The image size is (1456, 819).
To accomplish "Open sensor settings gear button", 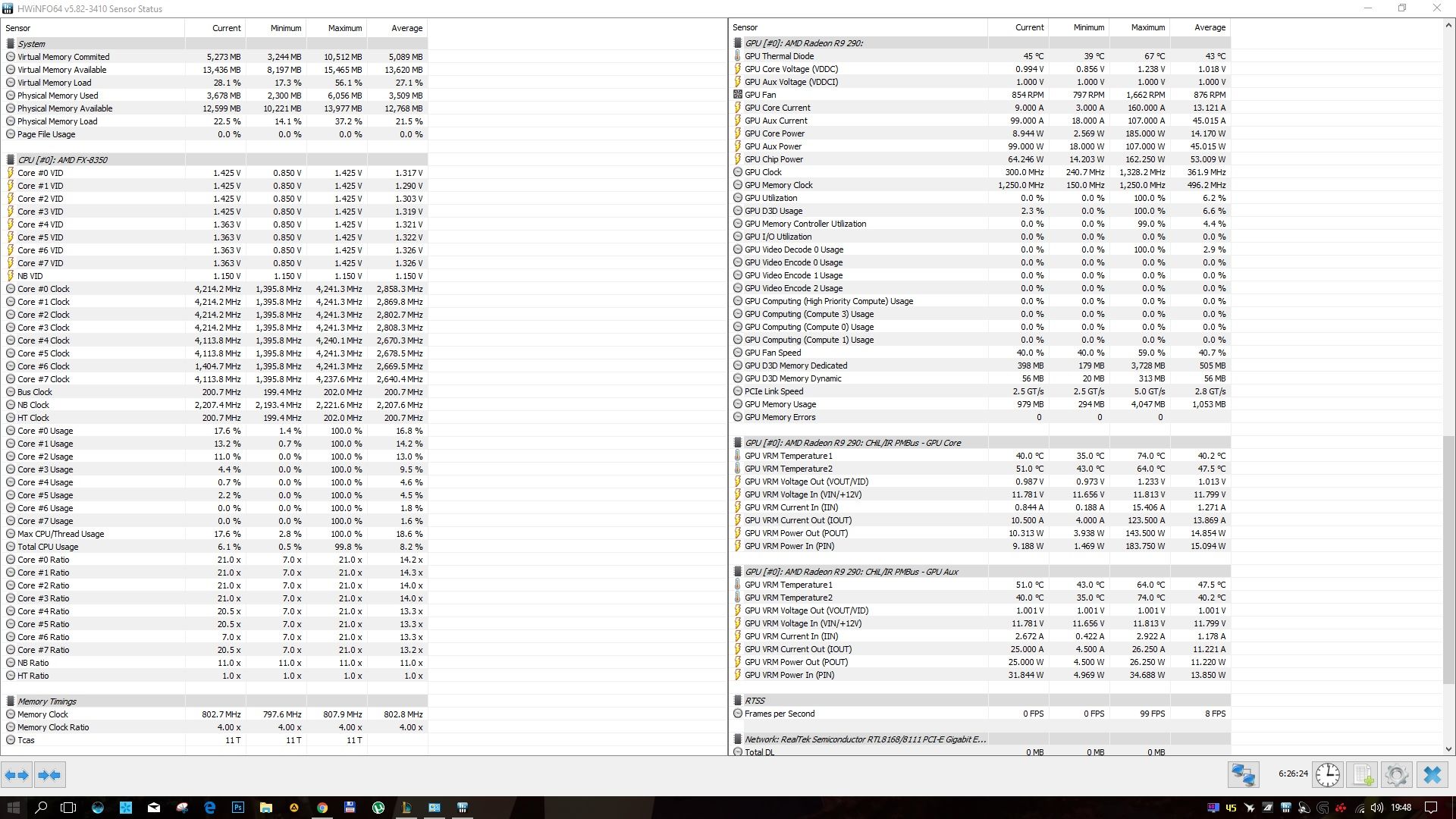I will tap(1397, 775).
